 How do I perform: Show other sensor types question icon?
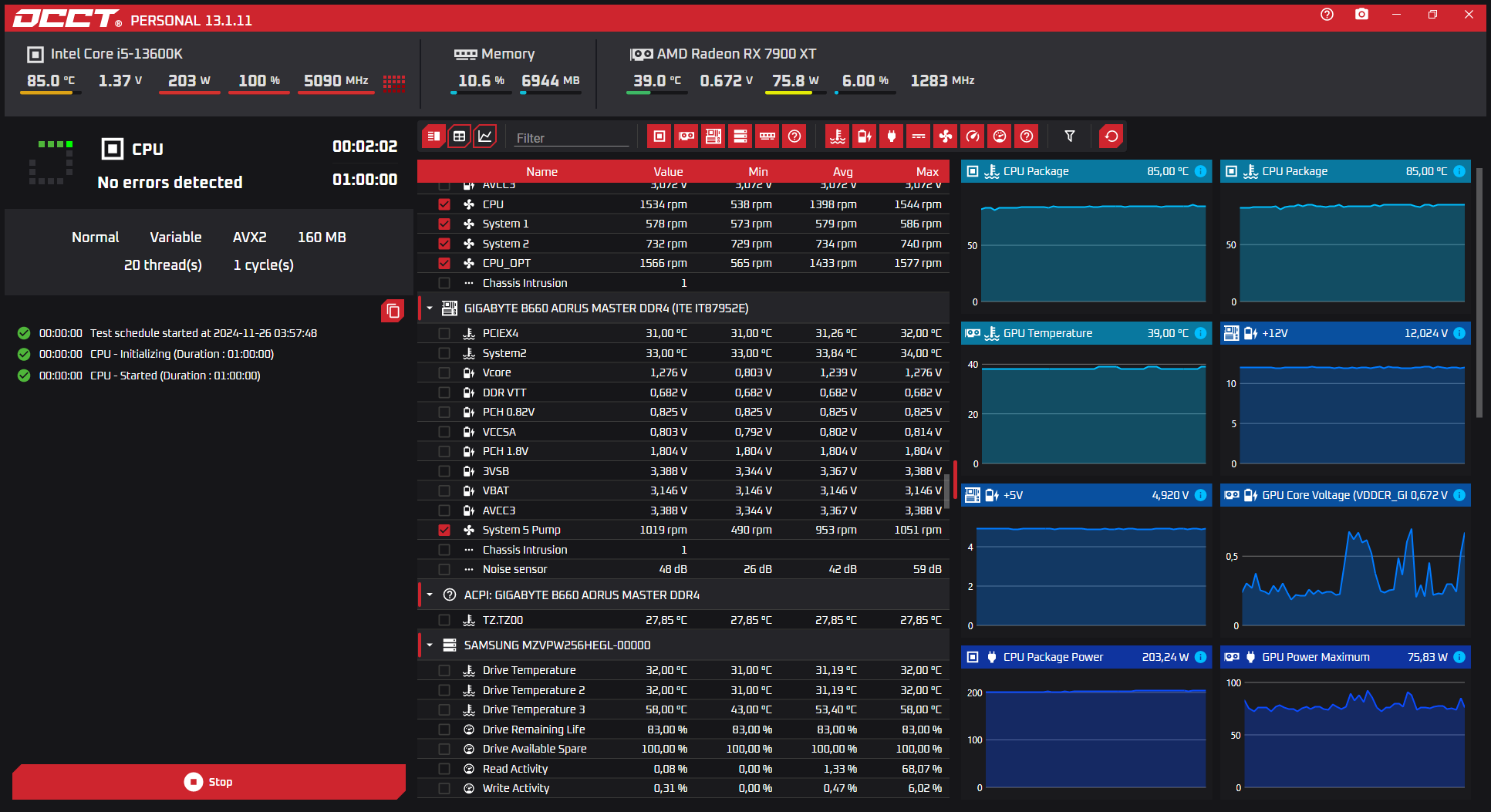(1027, 136)
